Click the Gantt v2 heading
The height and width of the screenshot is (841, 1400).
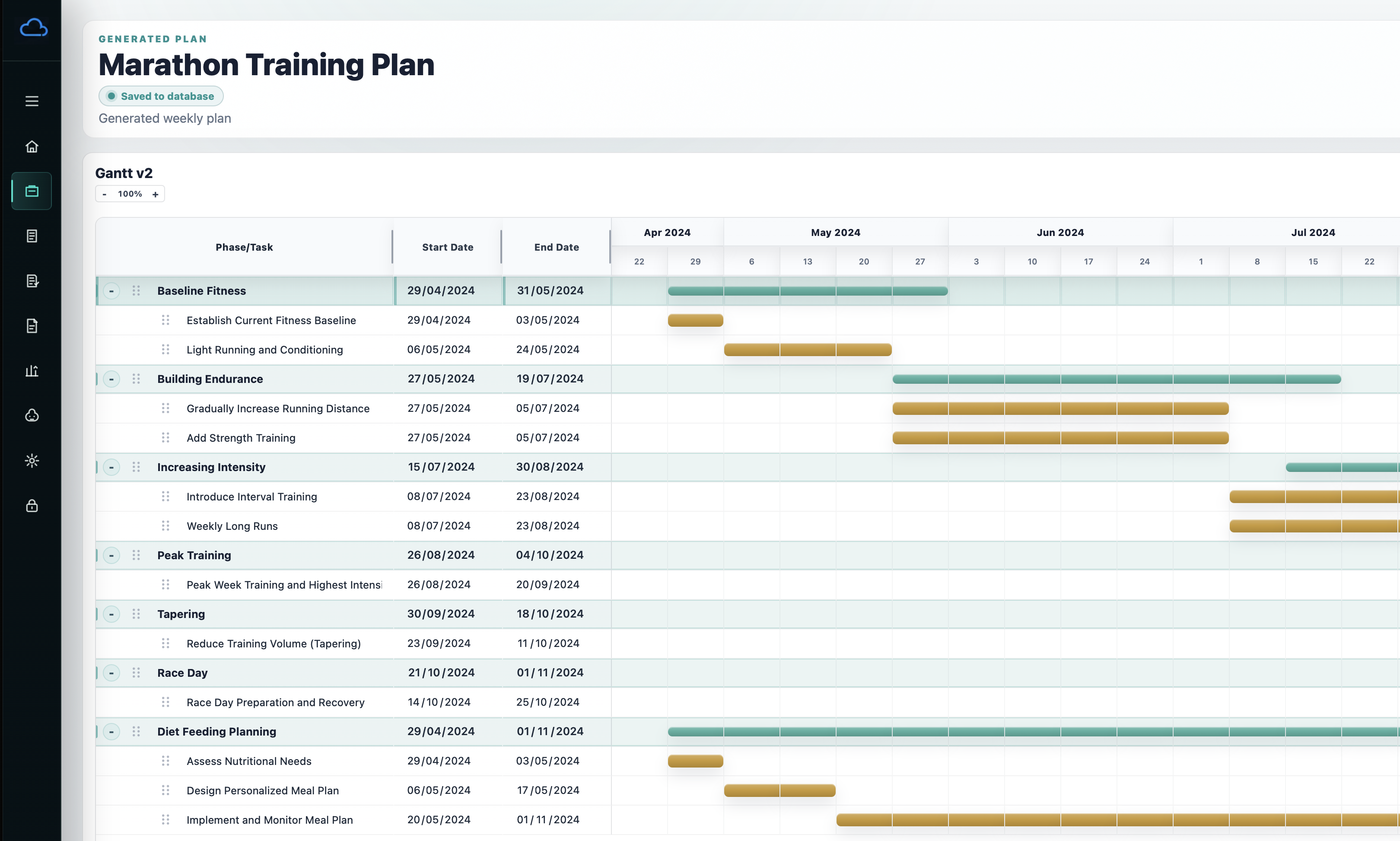coord(124,173)
